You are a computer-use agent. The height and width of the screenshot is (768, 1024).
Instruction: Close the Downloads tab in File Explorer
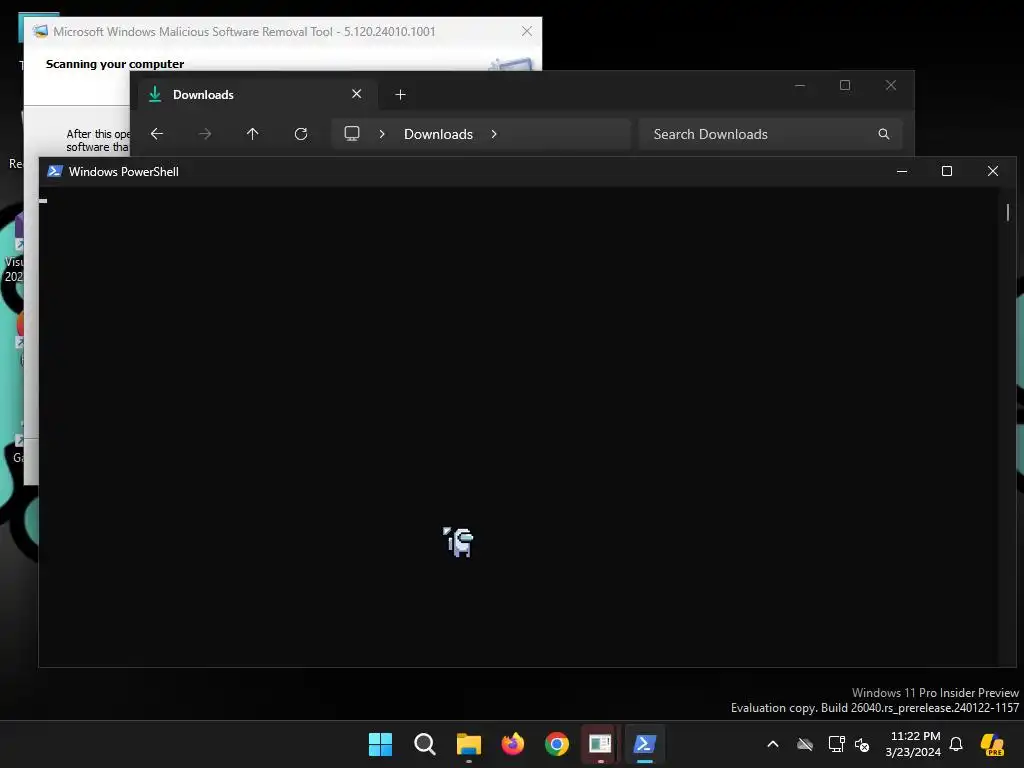[357, 94]
